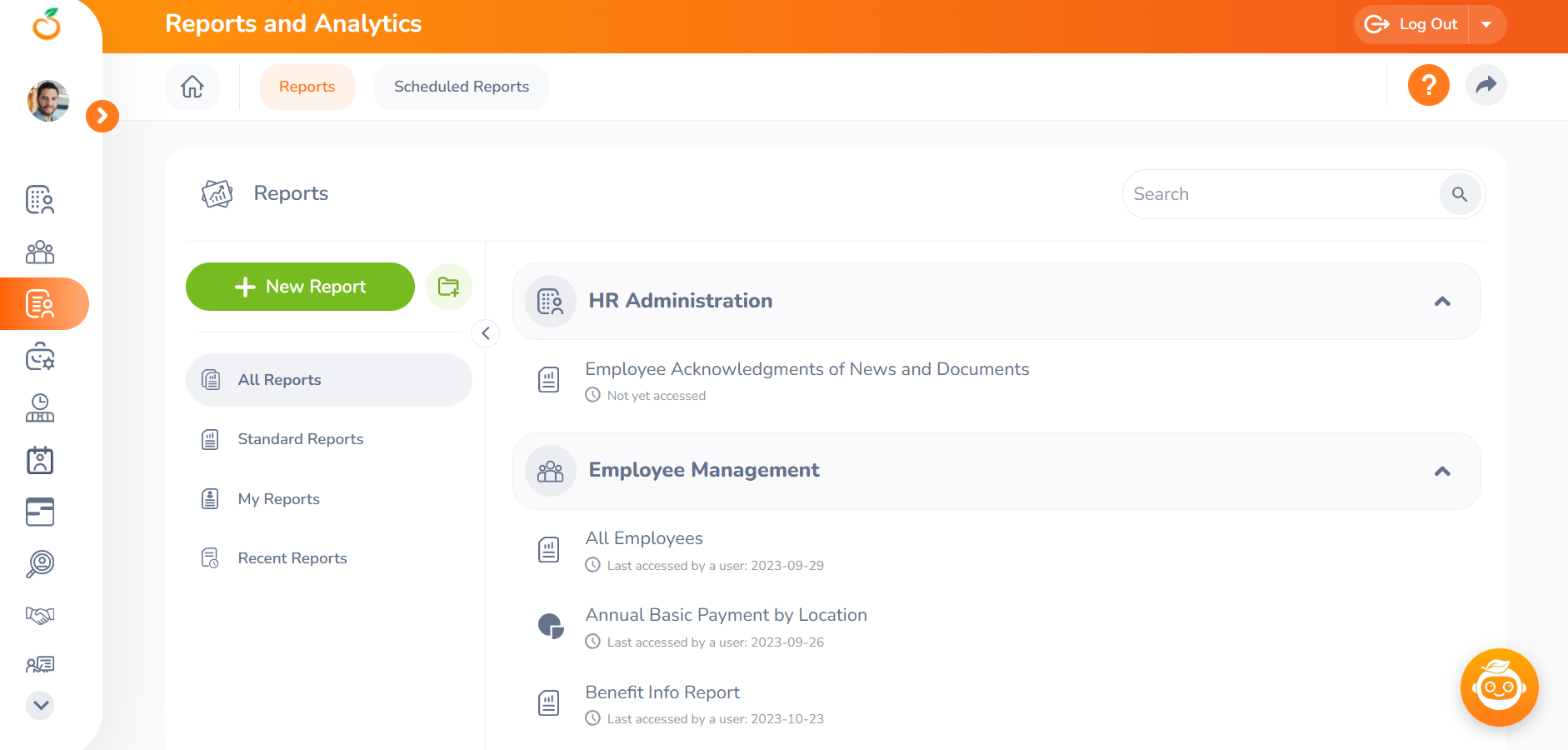Open the chatbot assistant icon
1568x750 pixels.
coord(1499,687)
